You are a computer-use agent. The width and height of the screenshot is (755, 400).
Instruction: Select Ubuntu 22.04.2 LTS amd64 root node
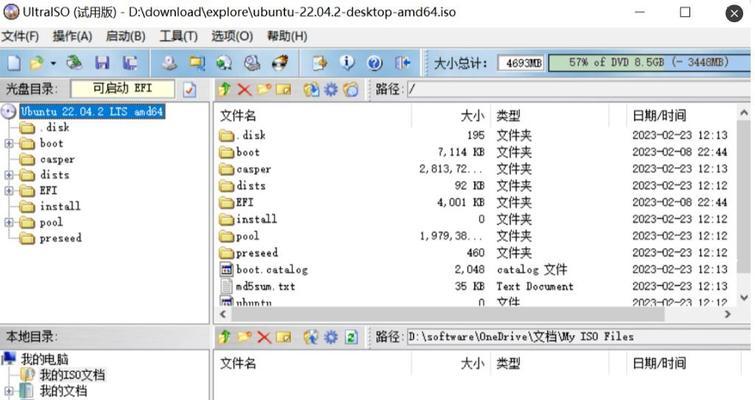pyautogui.click(x=92, y=112)
